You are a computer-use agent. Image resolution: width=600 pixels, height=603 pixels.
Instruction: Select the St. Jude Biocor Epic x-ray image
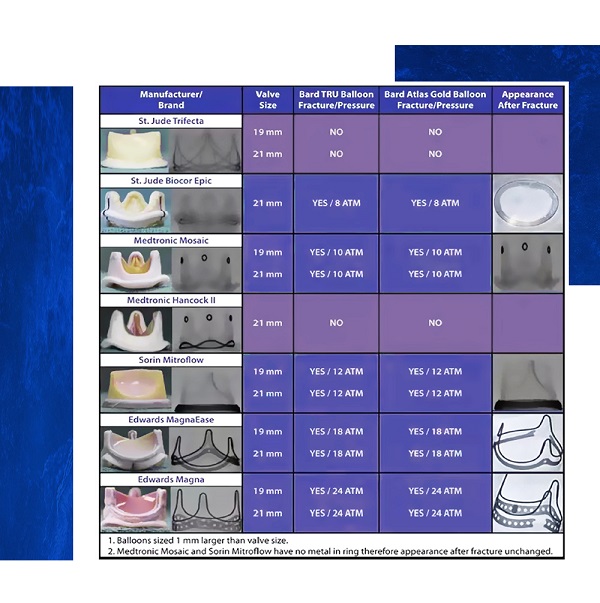(206, 210)
